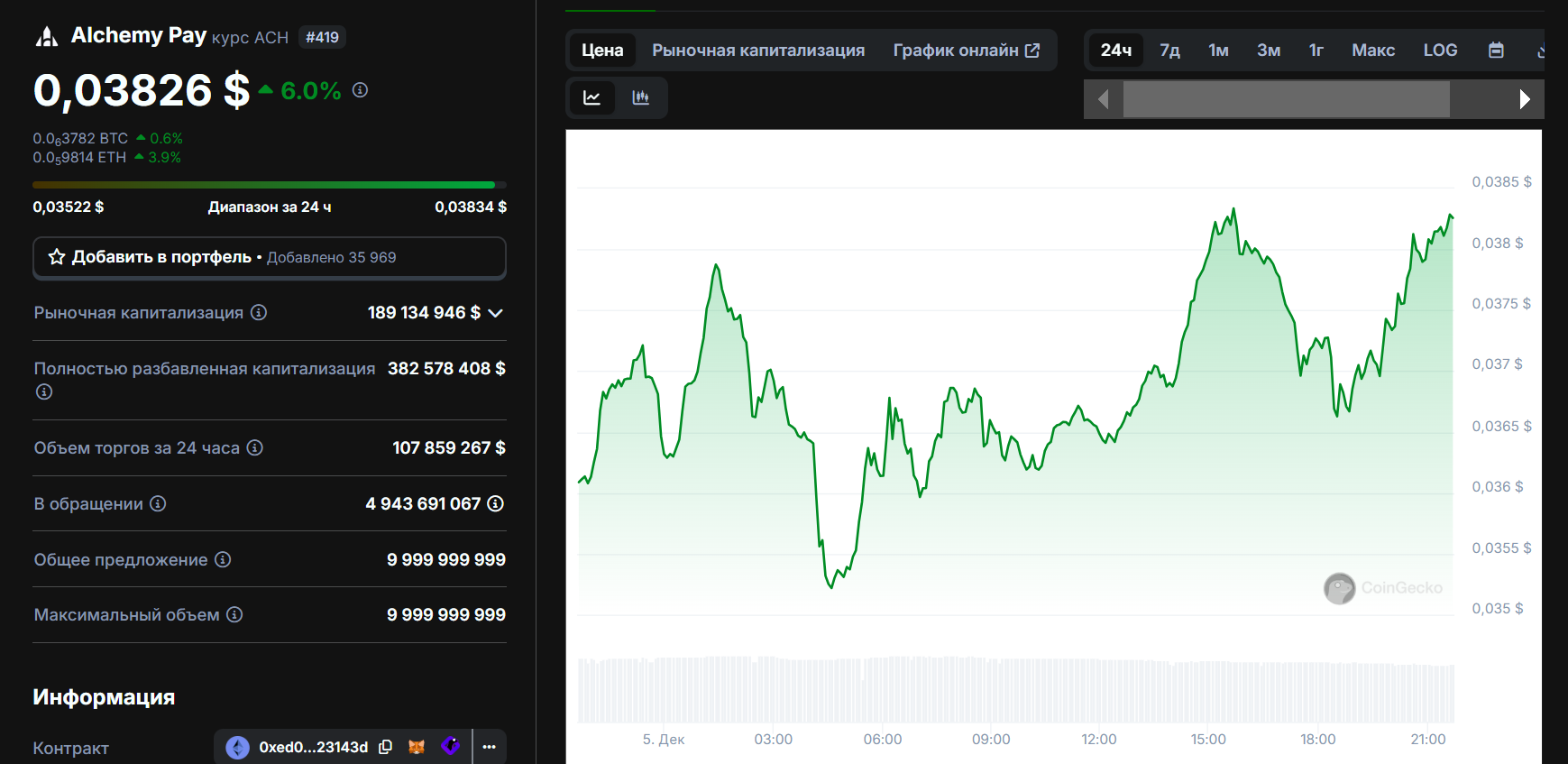Image resolution: width=1568 pixels, height=764 pixels.
Task: Click the 0,035 $ y-axis label
Action: (1498, 608)
